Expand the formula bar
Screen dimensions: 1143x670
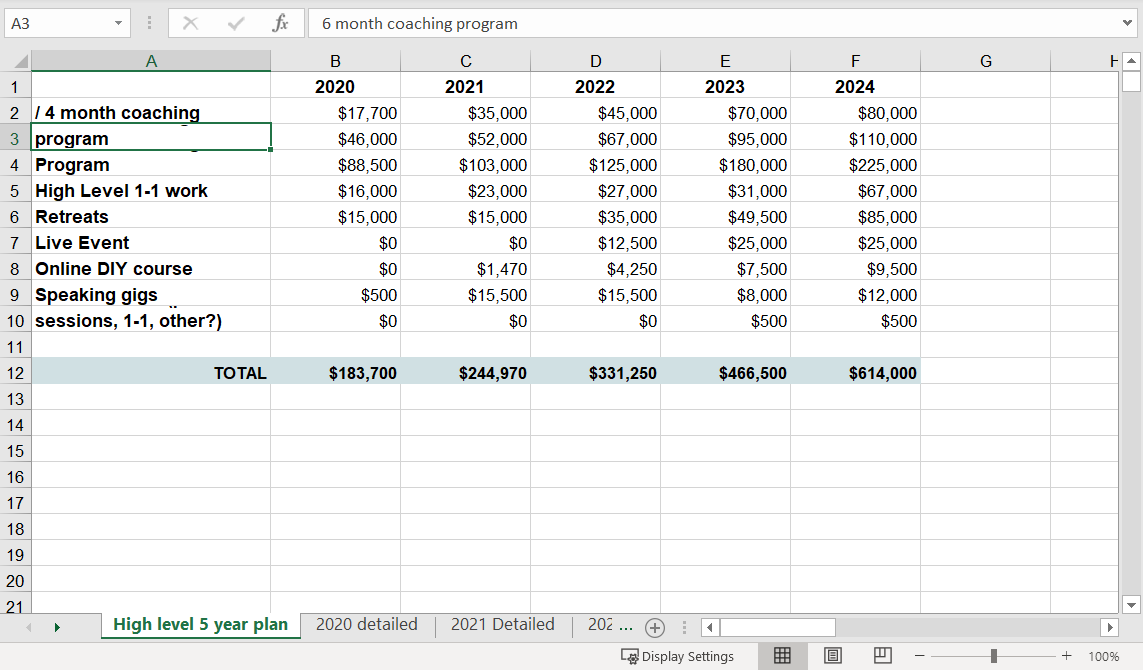point(1128,23)
